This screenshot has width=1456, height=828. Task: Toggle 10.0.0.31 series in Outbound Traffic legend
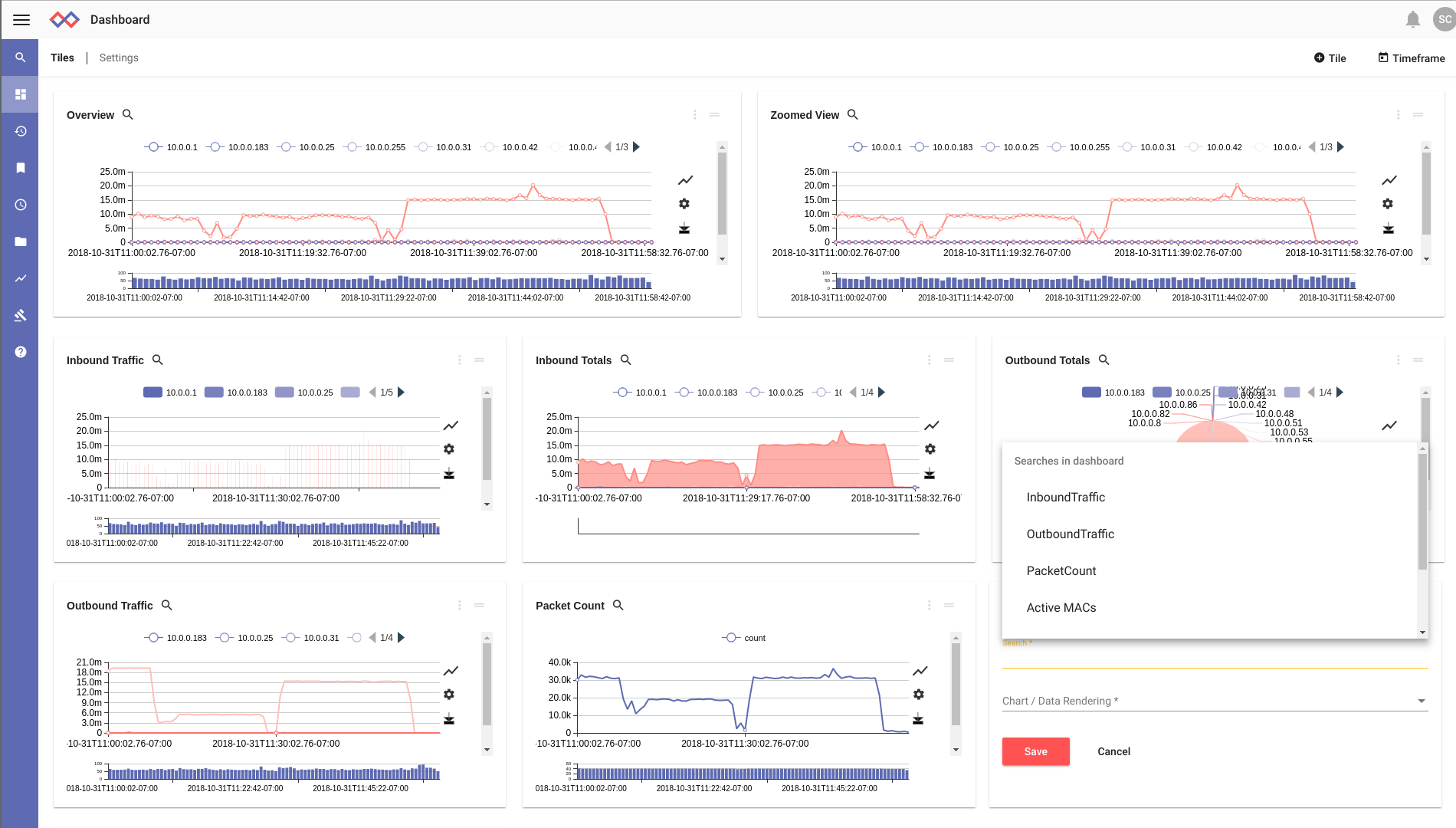(x=310, y=638)
